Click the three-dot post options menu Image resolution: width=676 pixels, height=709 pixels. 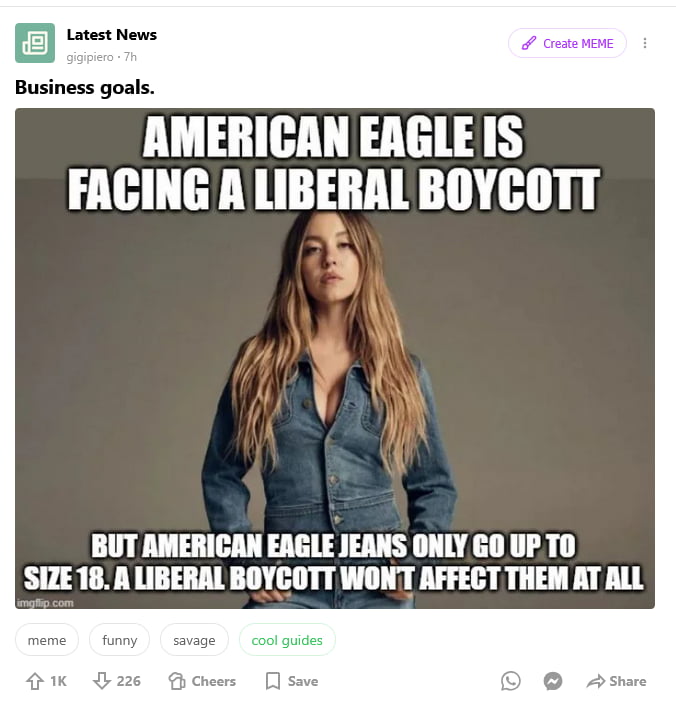645,43
